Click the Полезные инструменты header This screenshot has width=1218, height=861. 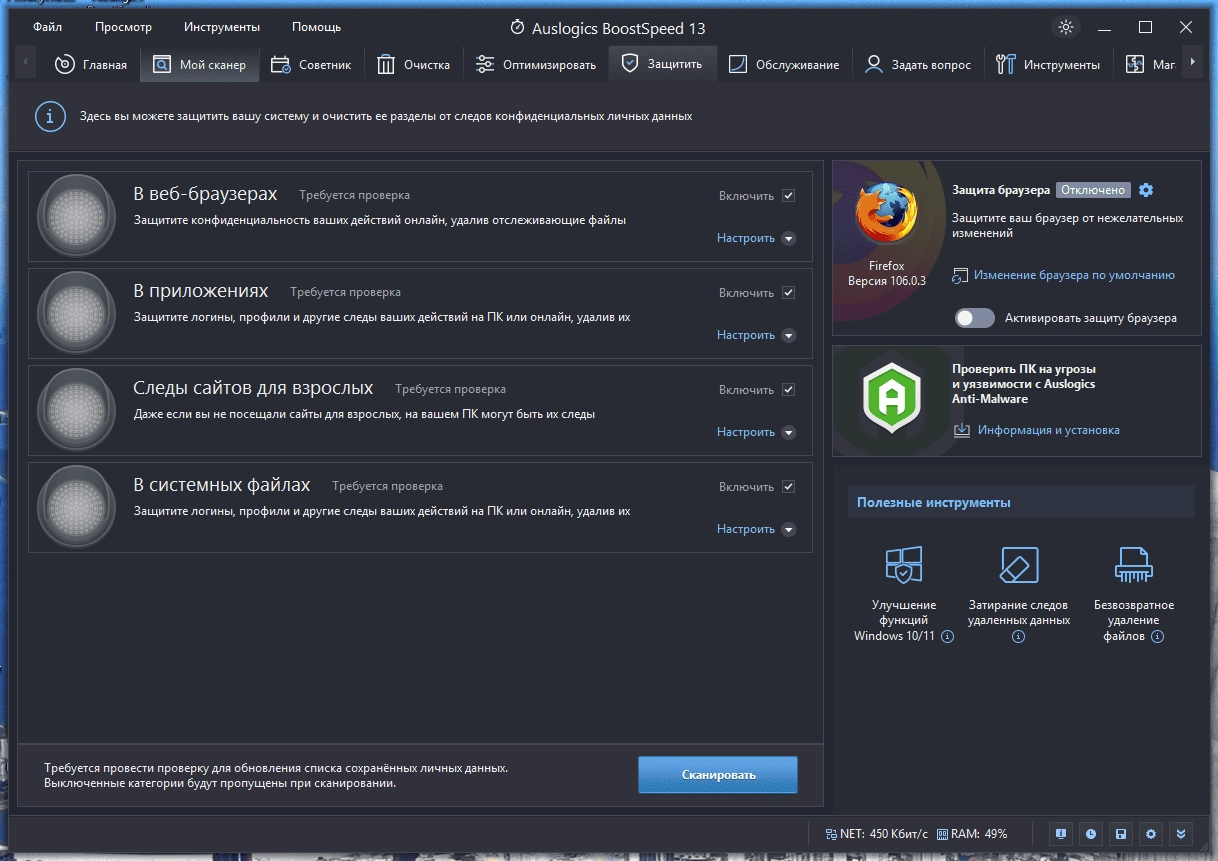[1021, 502]
